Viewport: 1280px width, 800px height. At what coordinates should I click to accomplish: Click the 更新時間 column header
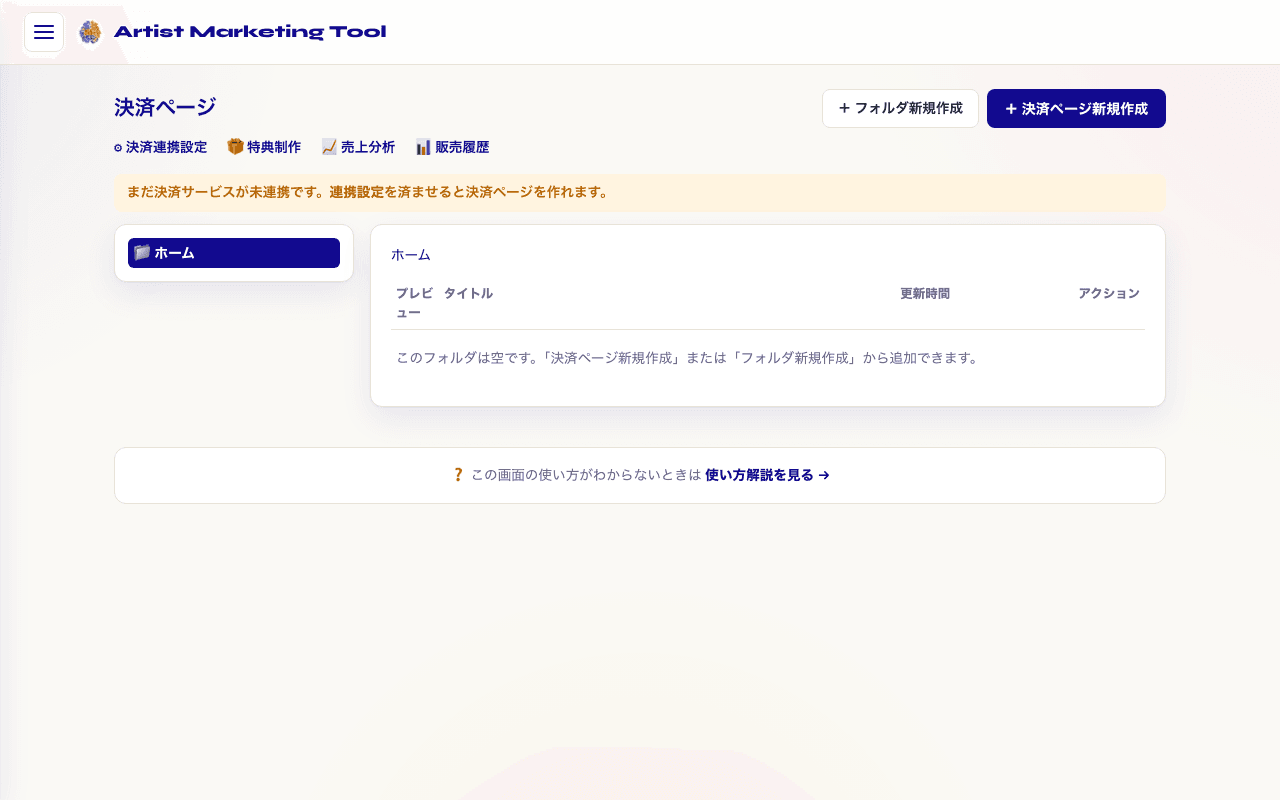pos(925,293)
